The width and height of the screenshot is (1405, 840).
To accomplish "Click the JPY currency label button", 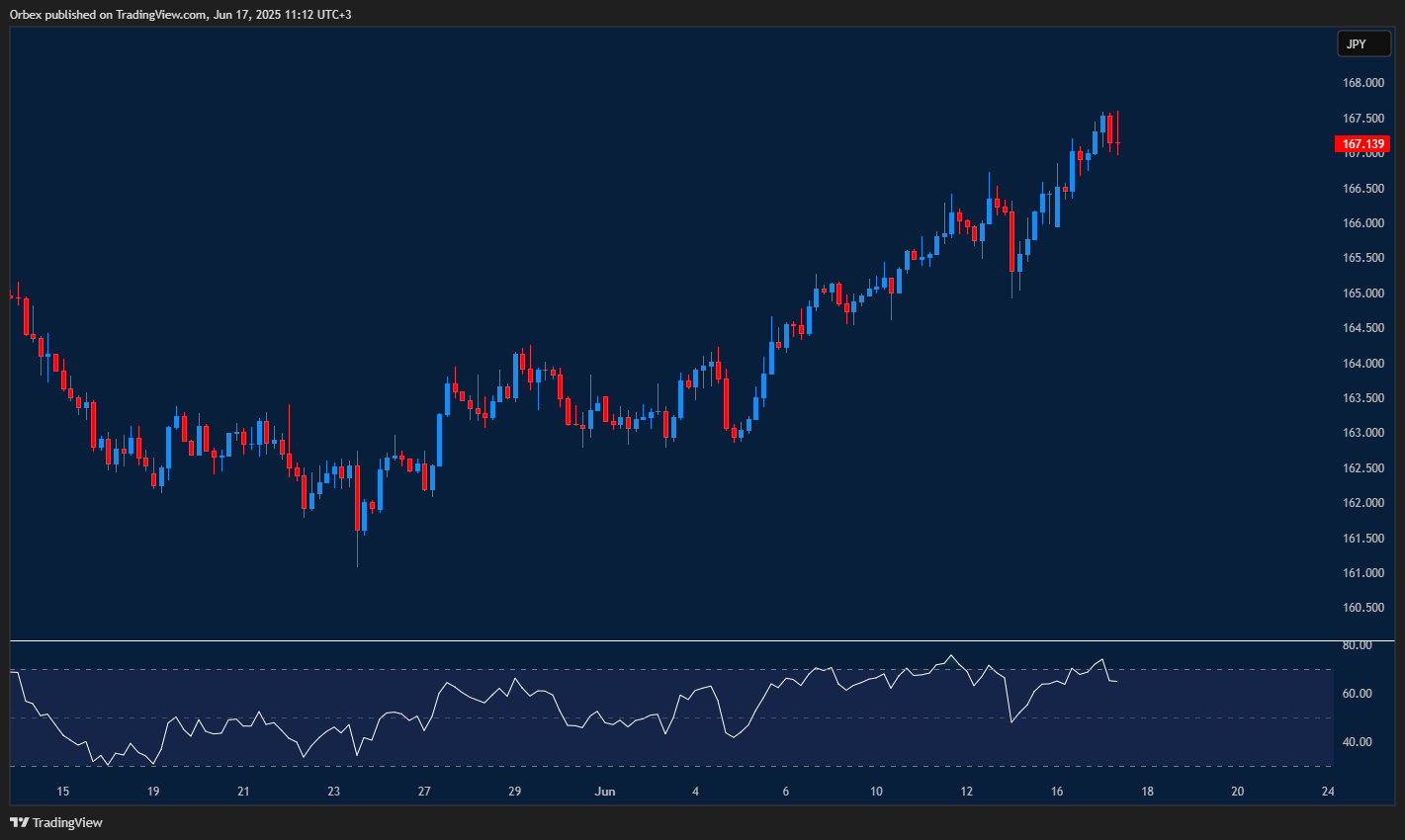I will click(1363, 43).
